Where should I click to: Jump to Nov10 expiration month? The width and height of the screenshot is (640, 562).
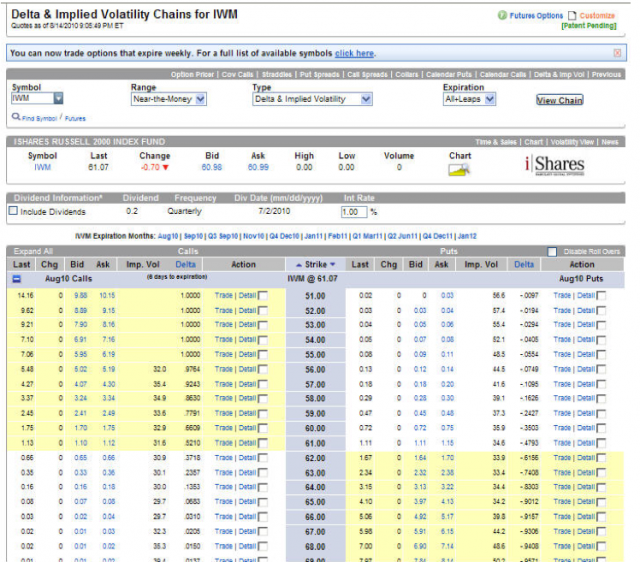(253, 236)
